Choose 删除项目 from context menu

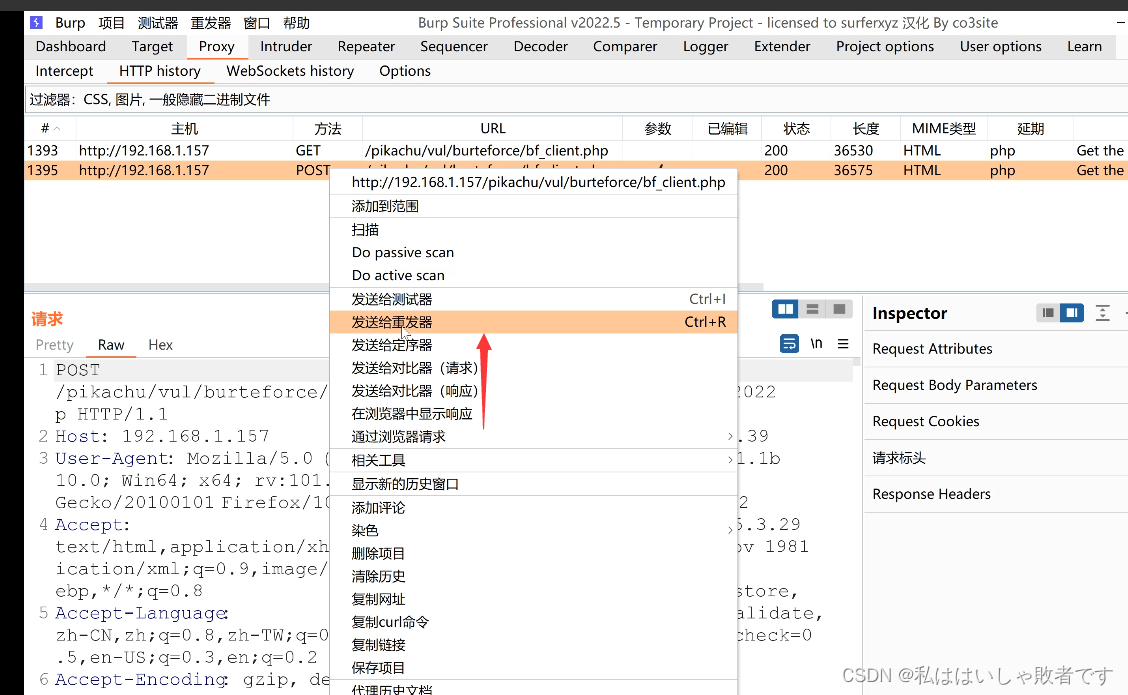(x=533, y=553)
